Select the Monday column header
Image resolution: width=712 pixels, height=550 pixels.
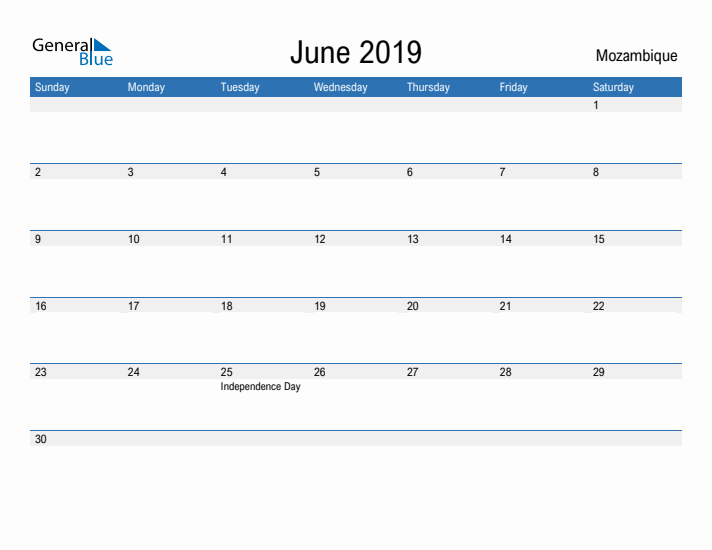coord(146,87)
